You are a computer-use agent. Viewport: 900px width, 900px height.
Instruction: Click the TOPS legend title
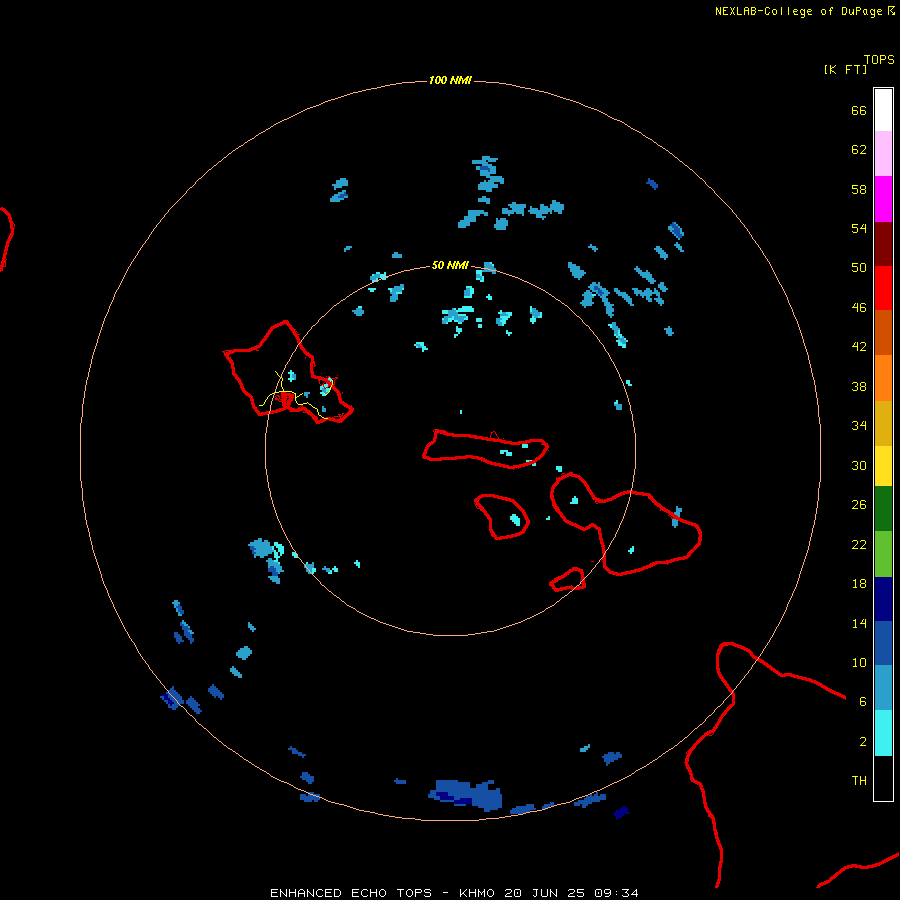pyautogui.click(x=879, y=60)
